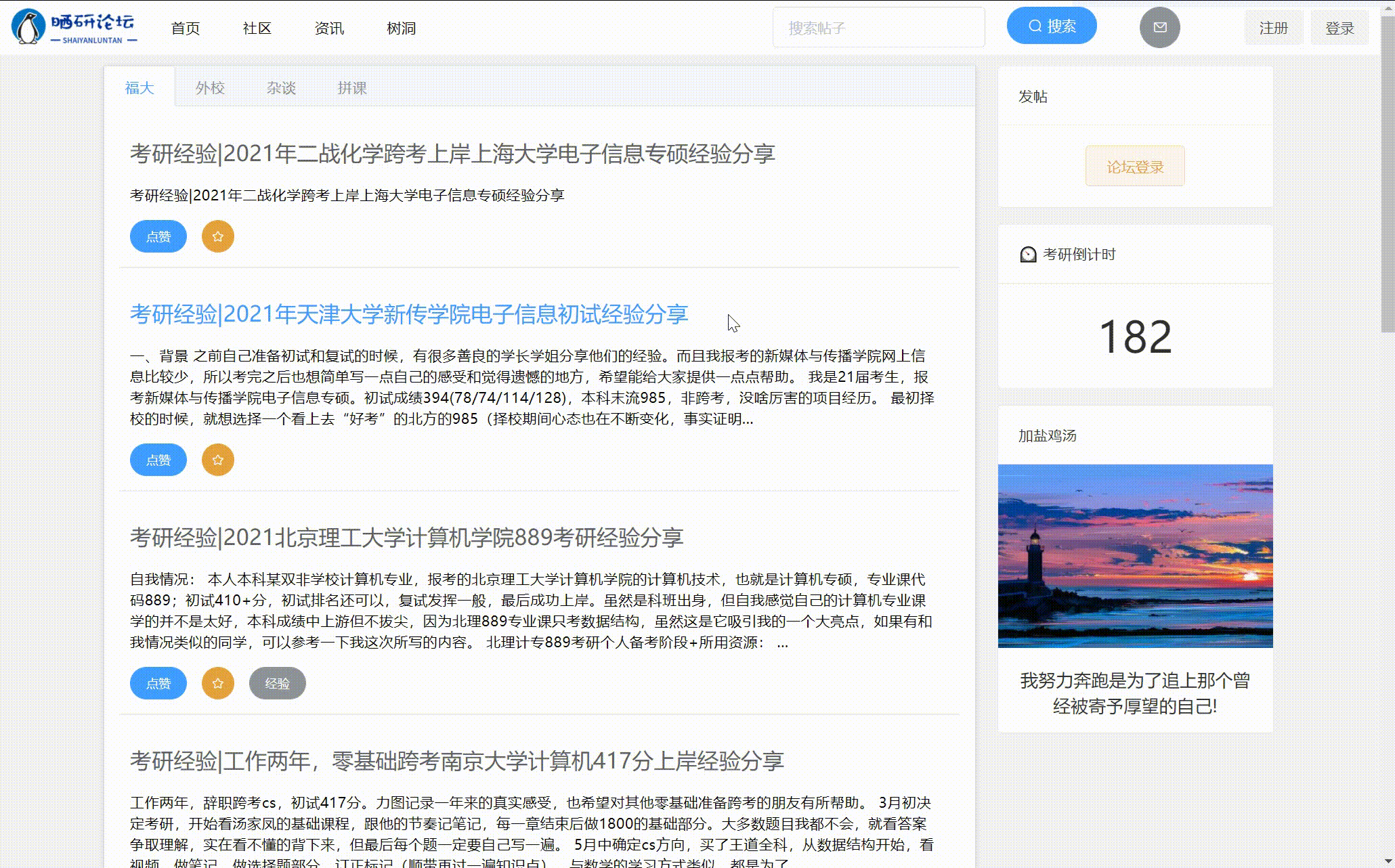Viewport: 1395px width, 868px height.
Task: Star the 天津大学新传学院 post
Action: [218, 460]
